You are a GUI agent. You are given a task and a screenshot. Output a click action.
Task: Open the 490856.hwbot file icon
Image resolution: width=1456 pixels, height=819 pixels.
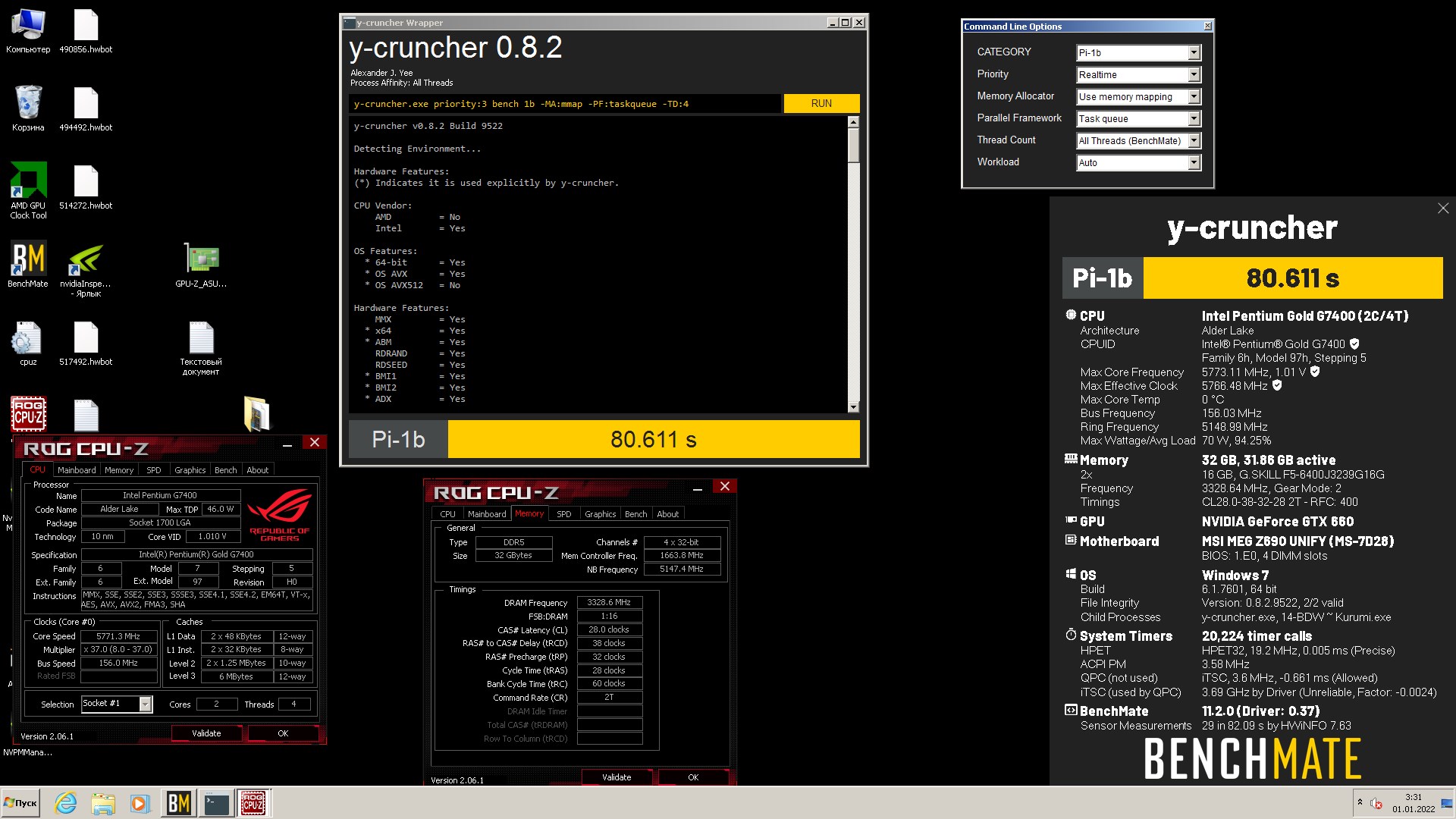click(86, 31)
